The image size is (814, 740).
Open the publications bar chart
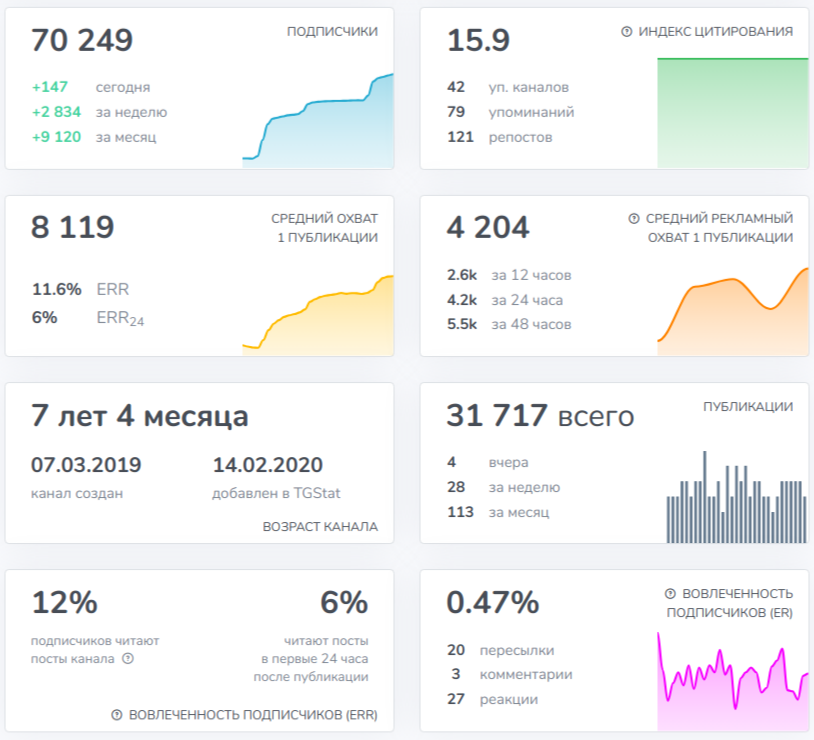pos(737,497)
